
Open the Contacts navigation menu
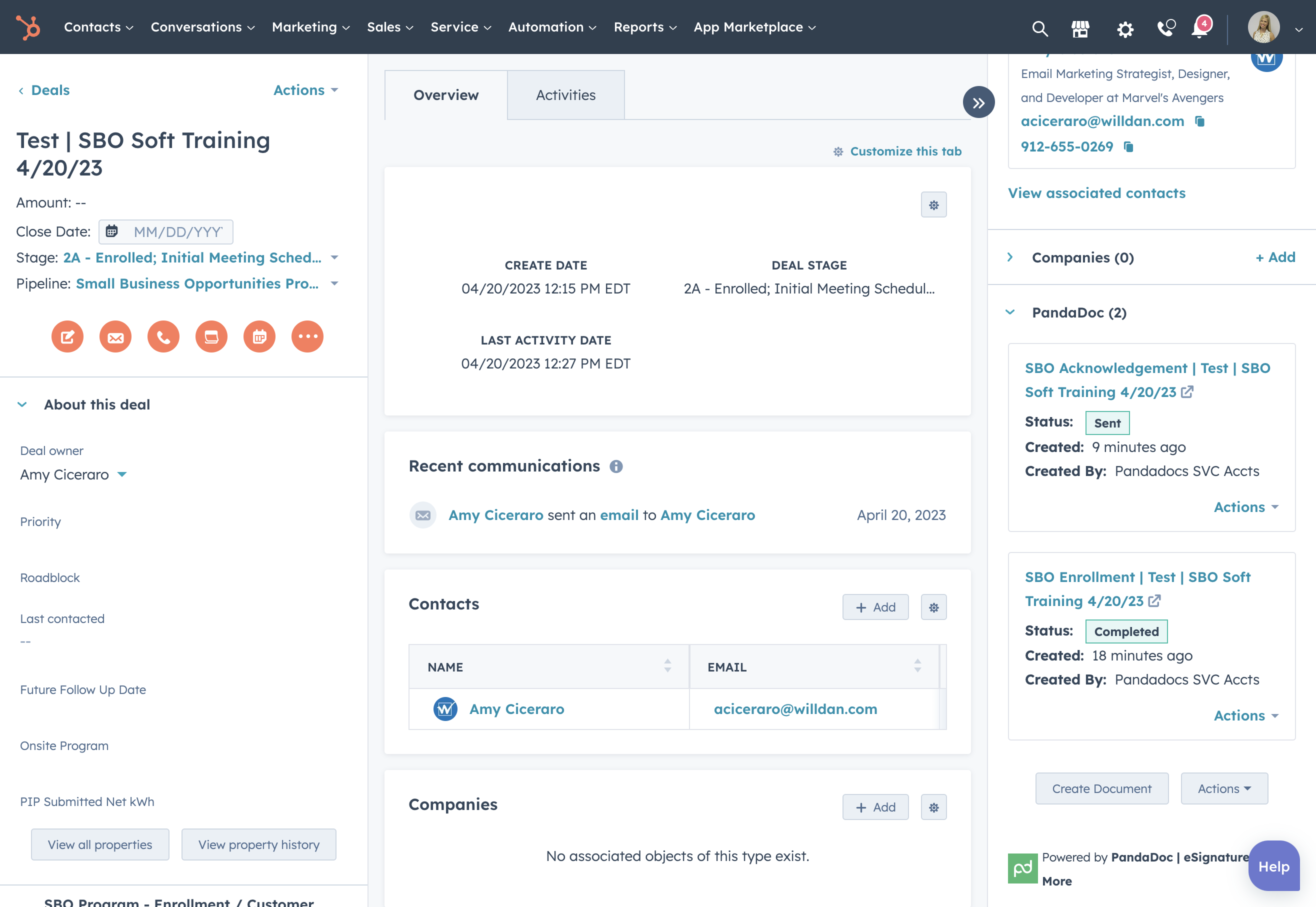pyautogui.click(x=99, y=27)
